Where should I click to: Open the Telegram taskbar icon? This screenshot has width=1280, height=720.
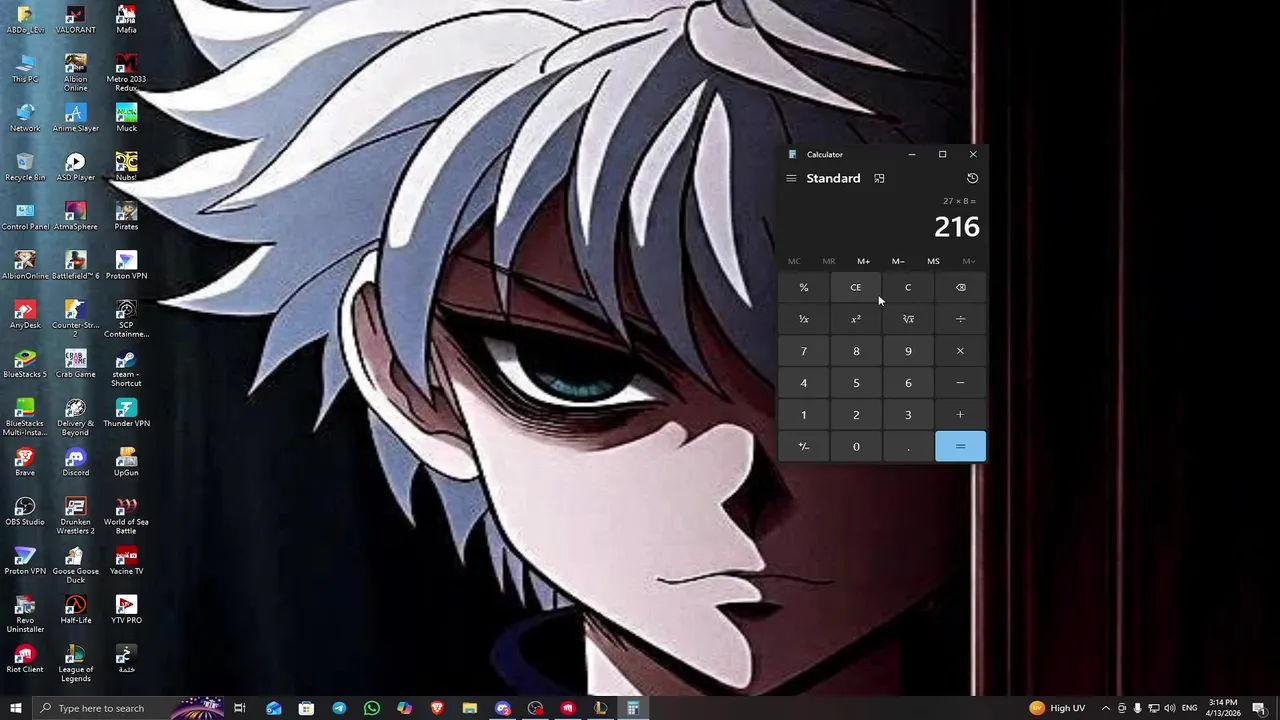[339, 708]
